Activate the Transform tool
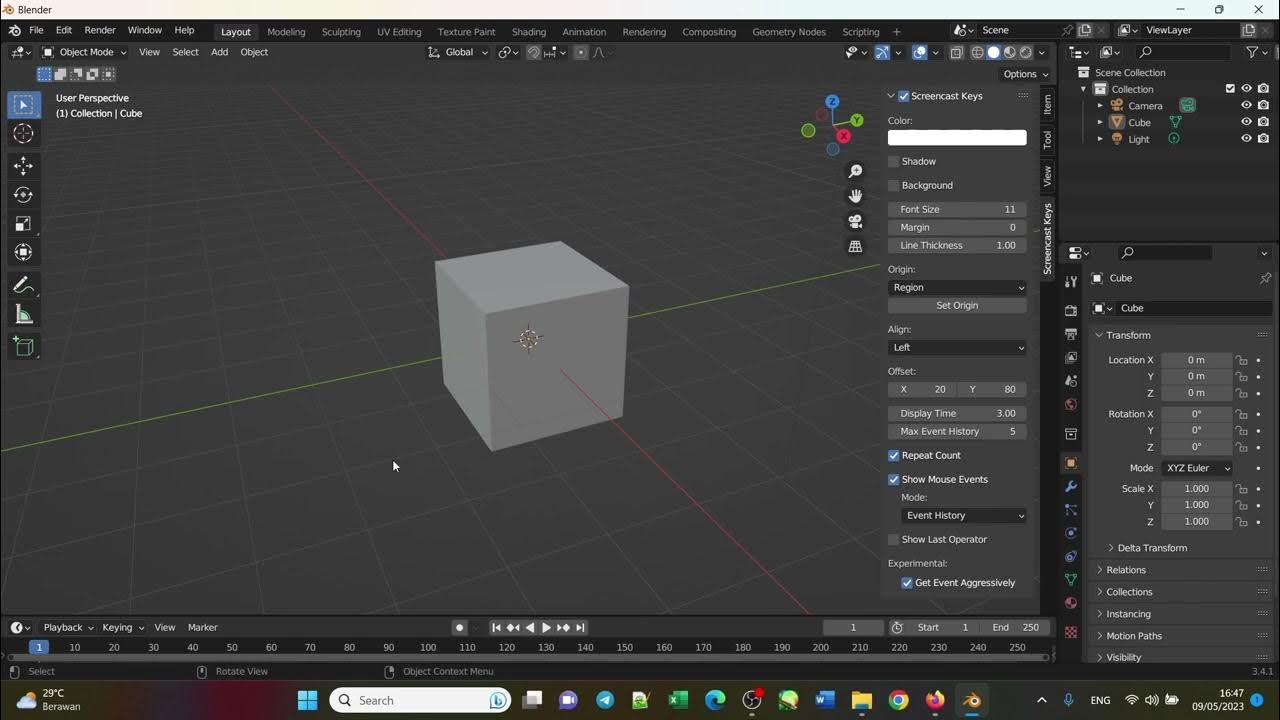The width and height of the screenshot is (1280, 720). pos(24,253)
